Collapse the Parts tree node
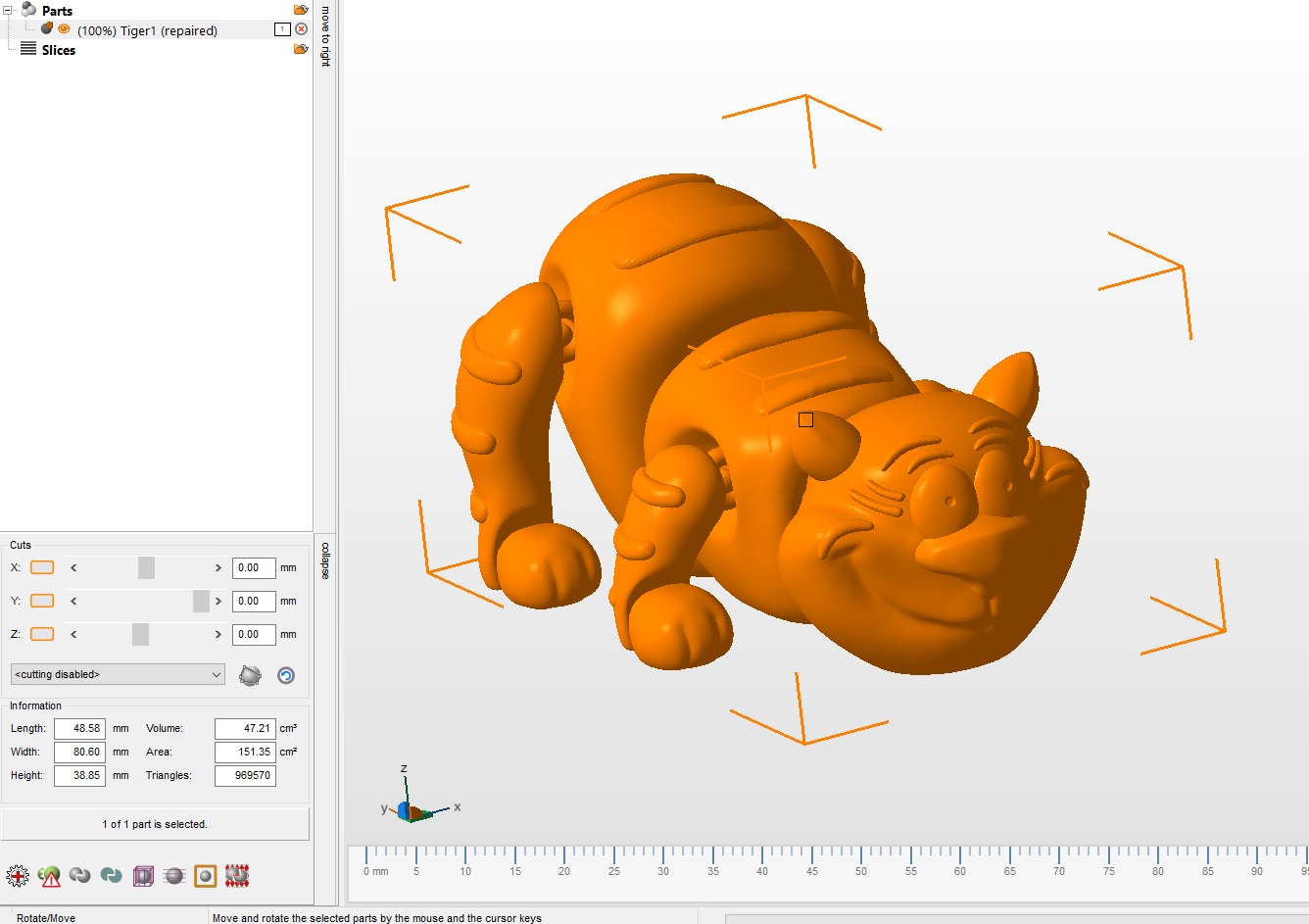This screenshot has height=924, width=1309. pos(8,10)
